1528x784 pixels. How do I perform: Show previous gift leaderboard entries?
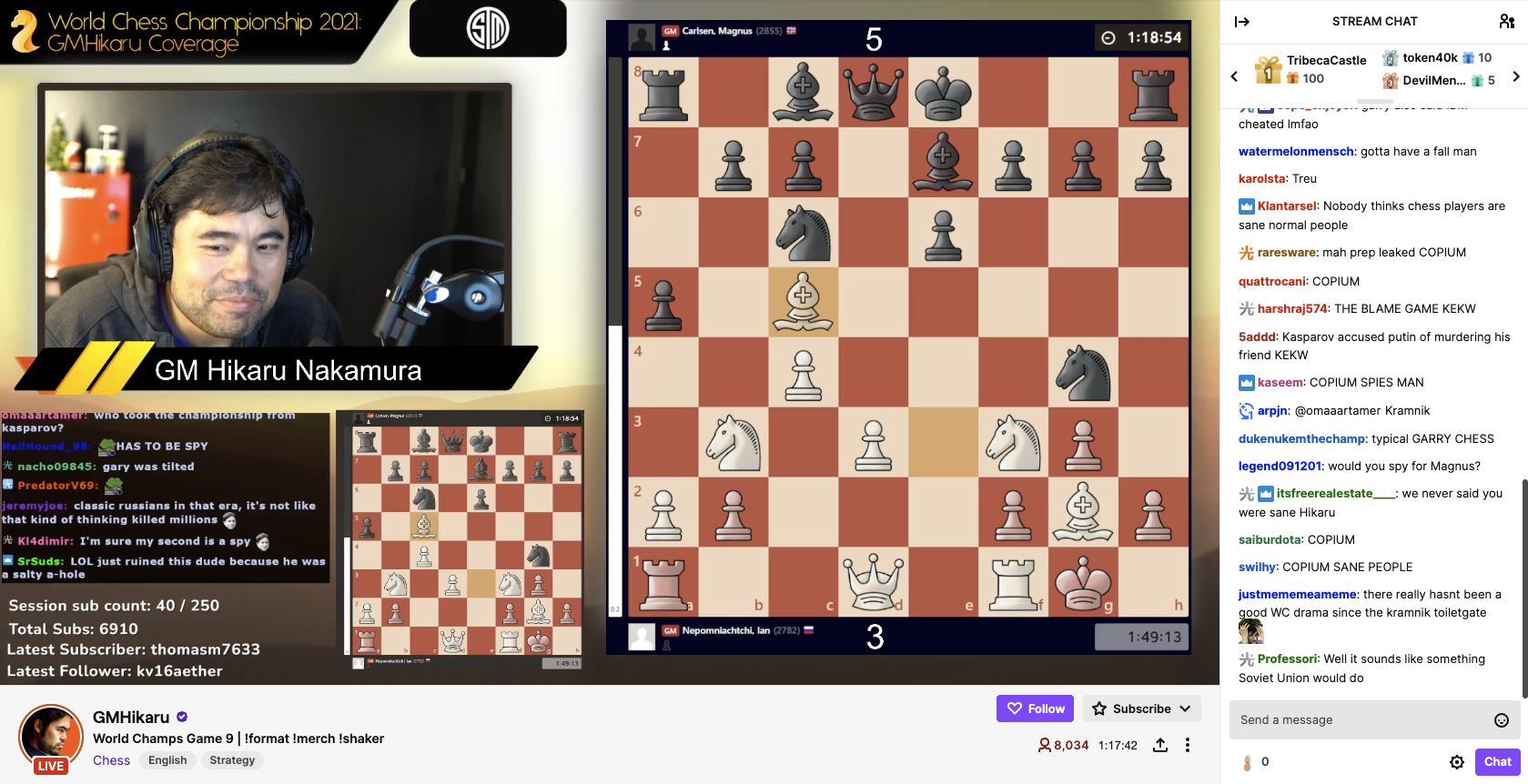(1234, 76)
